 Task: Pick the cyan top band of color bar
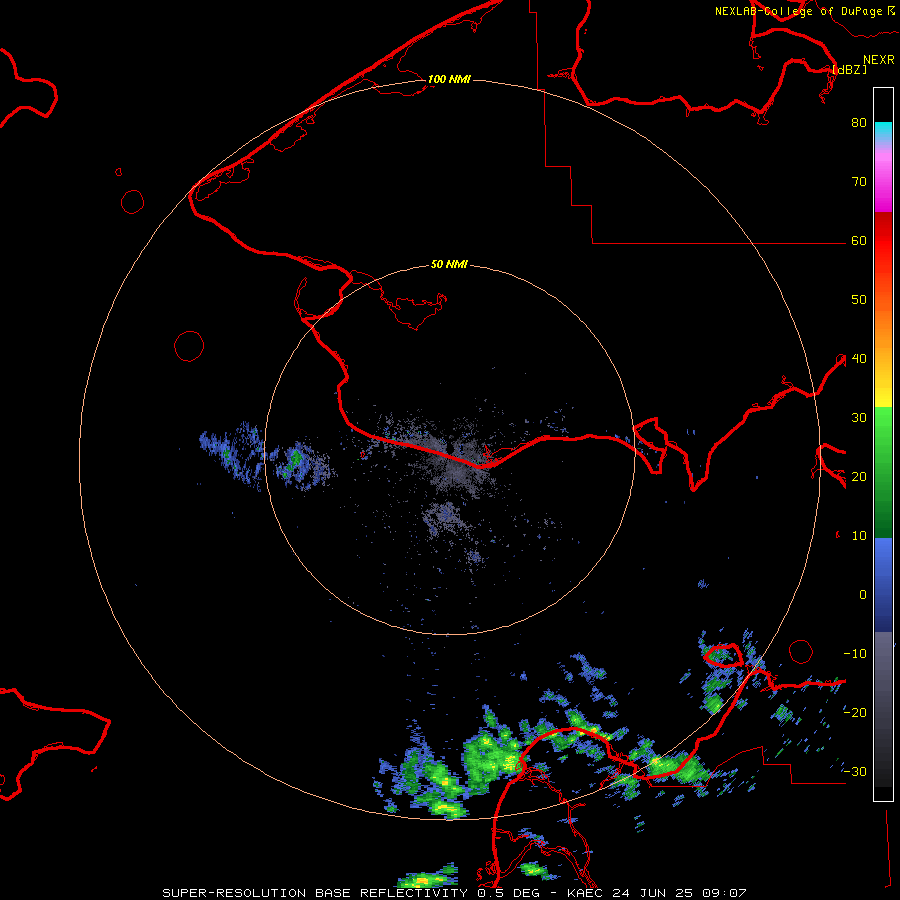point(883,130)
